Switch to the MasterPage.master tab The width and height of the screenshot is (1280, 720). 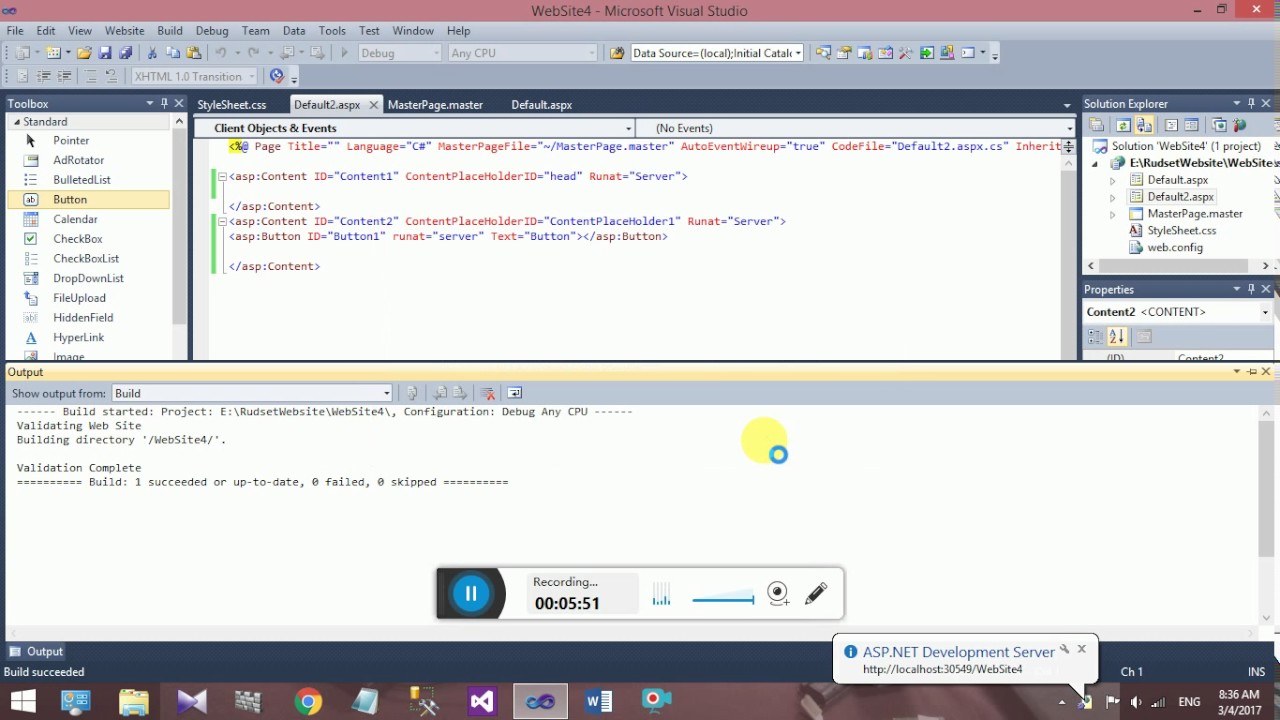[435, 104]
